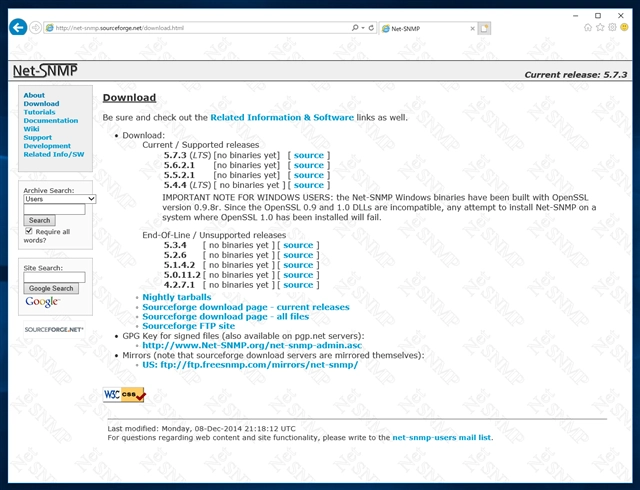Open the Download sidebar link
The width and height of the screenshot is (640, 490).
click(x=41, y=104)
